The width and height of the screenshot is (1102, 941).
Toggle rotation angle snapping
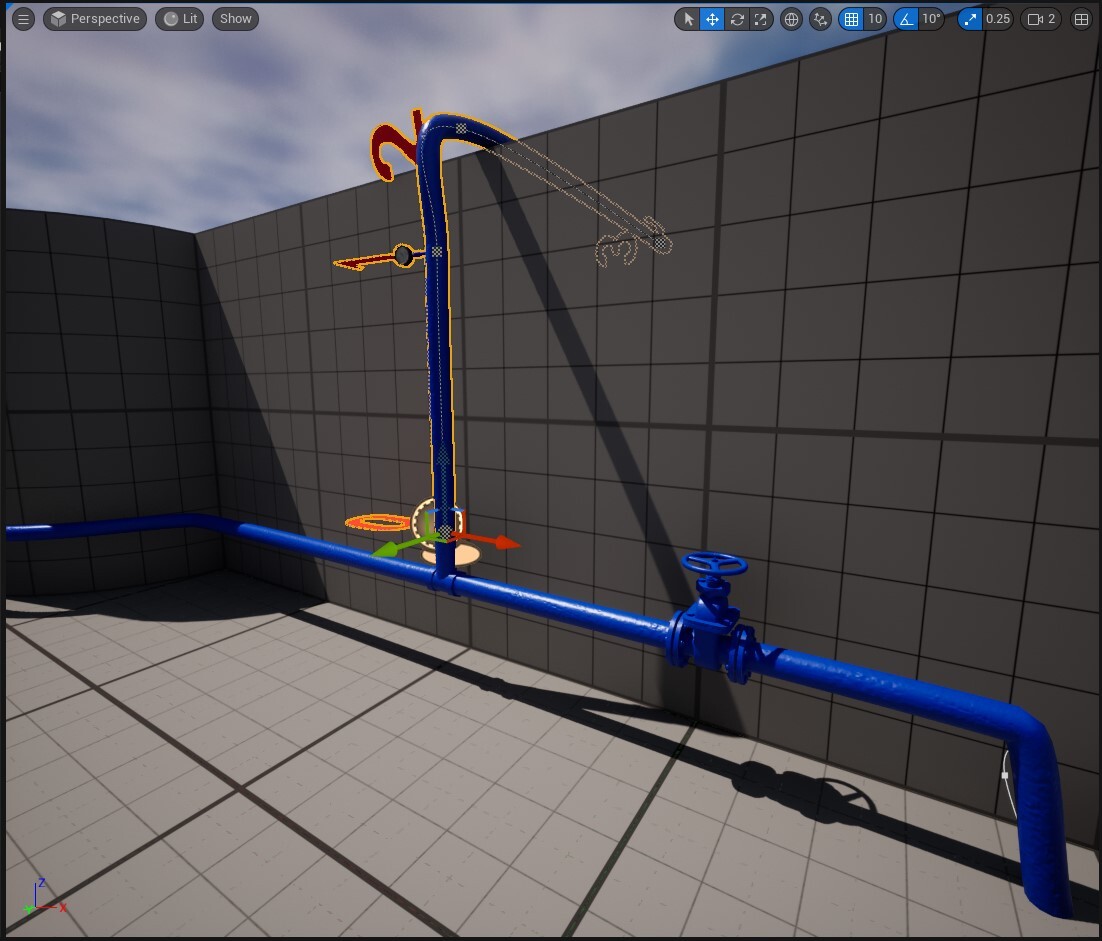(x=906, y=18)
